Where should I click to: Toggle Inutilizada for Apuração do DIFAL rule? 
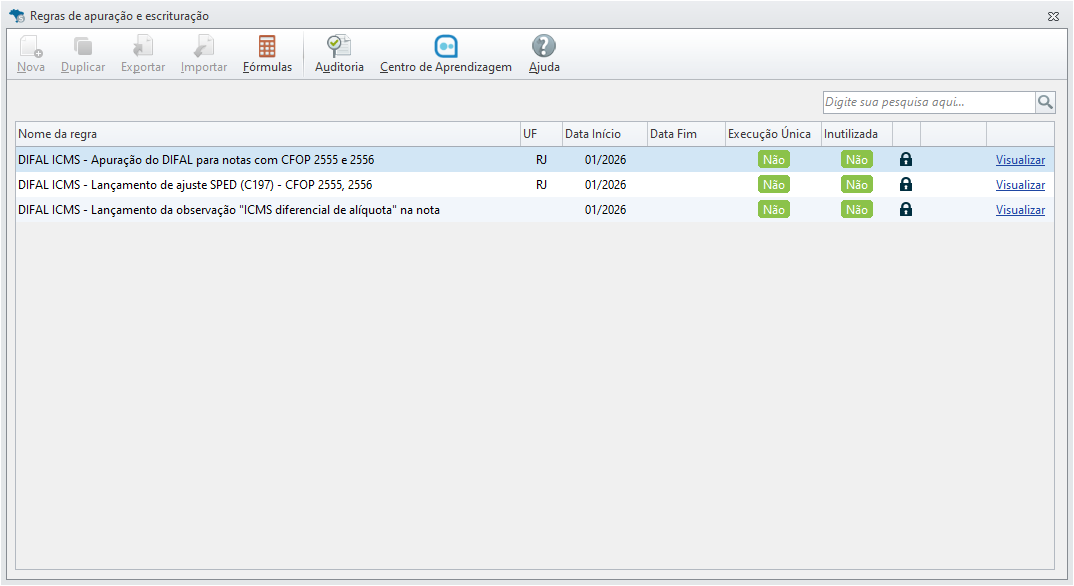click(x=857, y=160)
